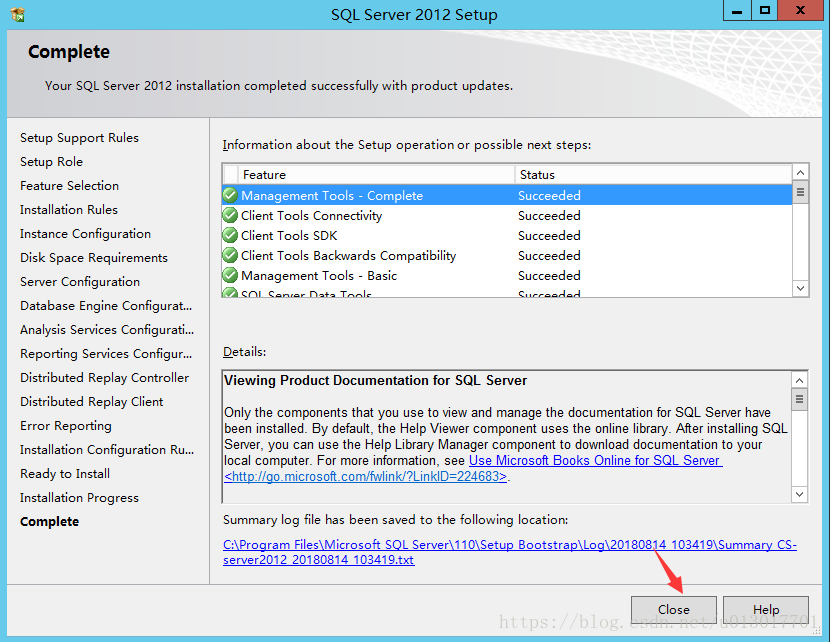
Task: Click green check icon for Client Tools SDK
Action: pyautogui.click(x=230, y=236)
